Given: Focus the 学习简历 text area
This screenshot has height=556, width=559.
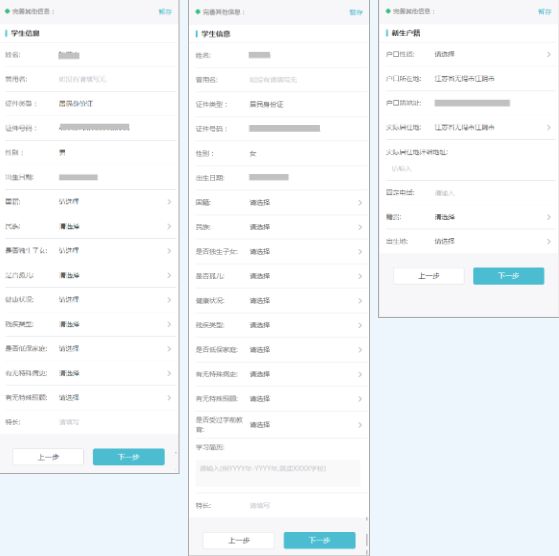Looking at the screenshot, I should pyautogui.click(x=278, y=473).
